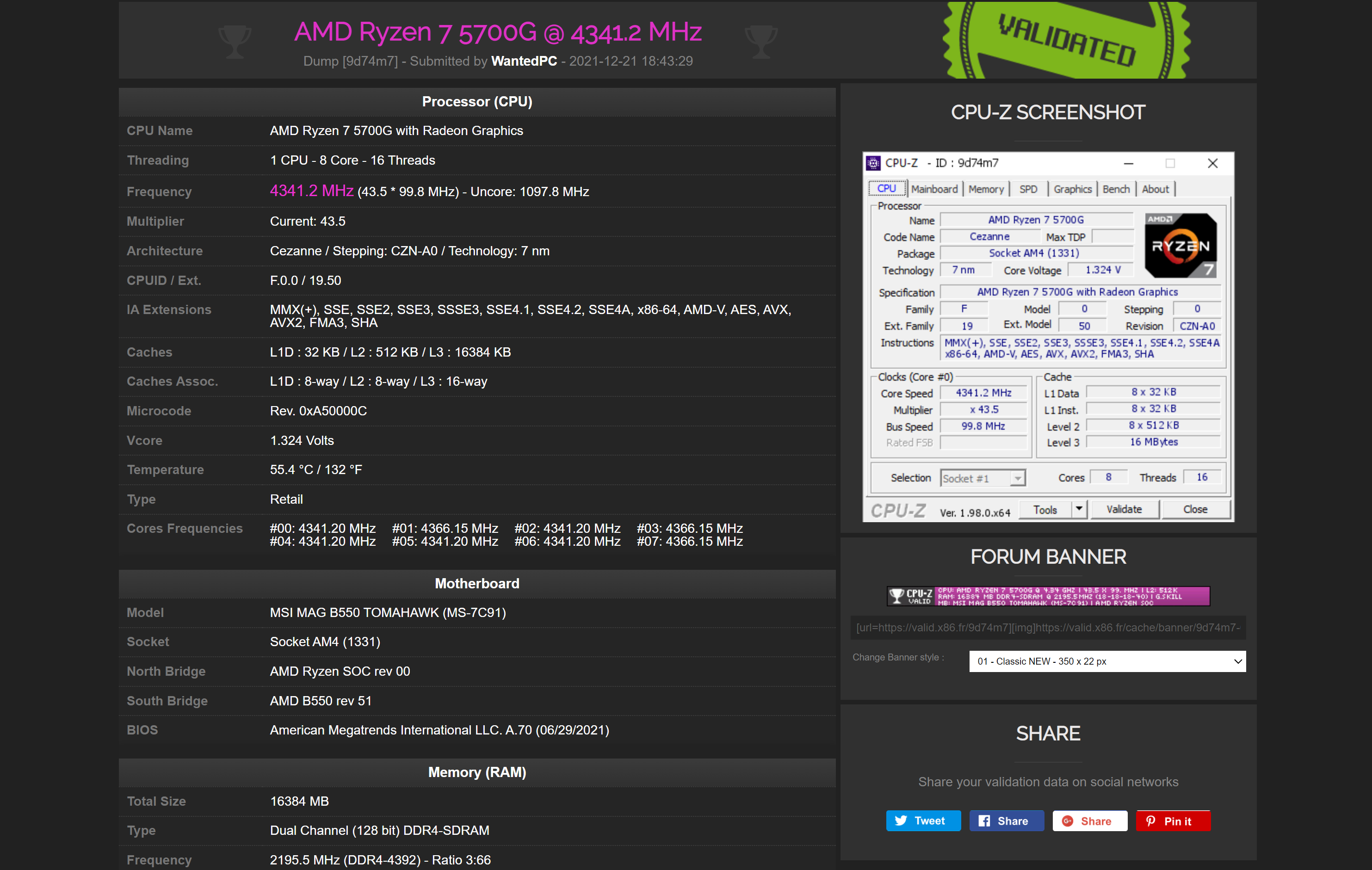Click the forum banner BBCode text field
This screenshot has width=1372, height=870.
[1048, 628]
